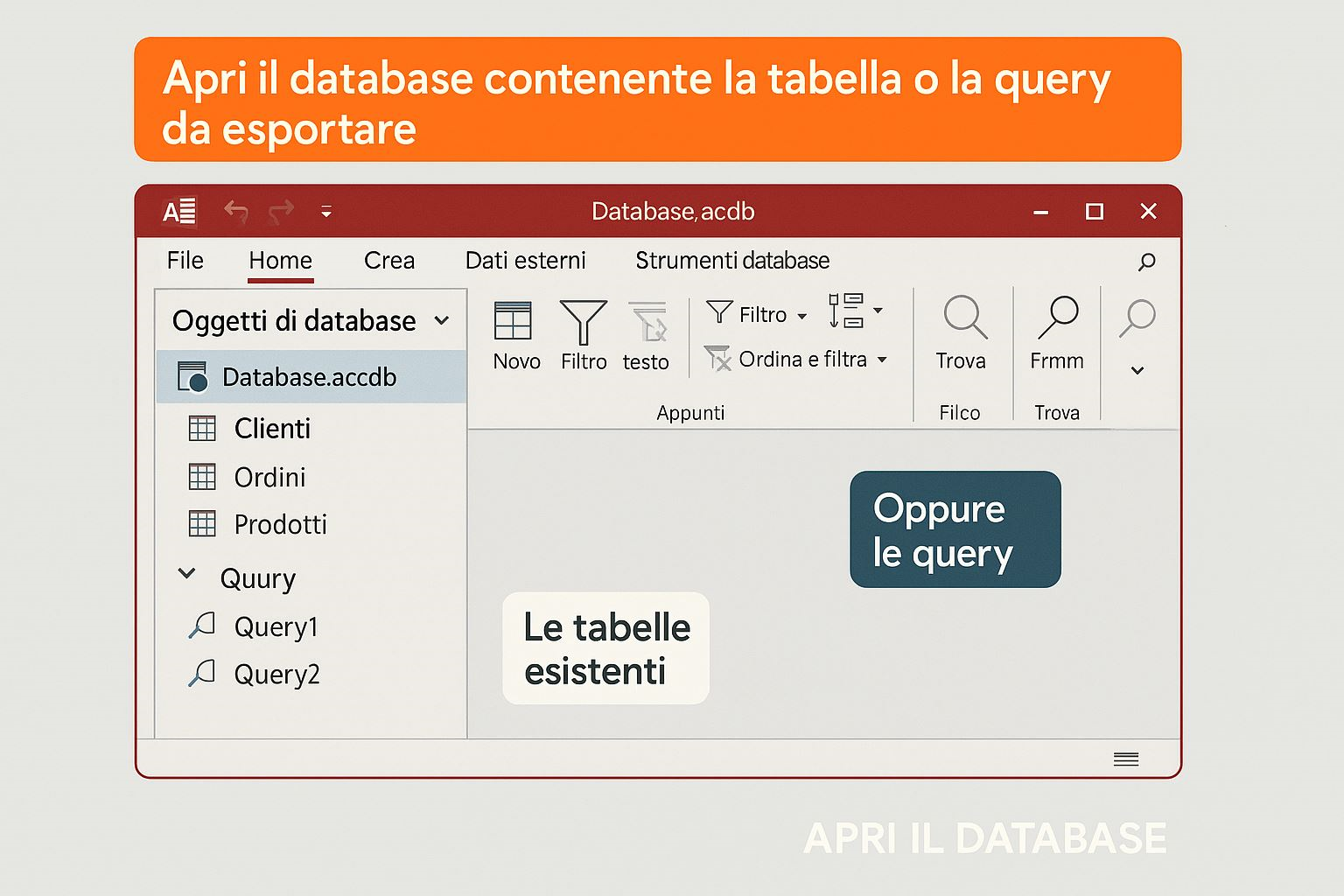Click the status bar view lines icon
1344x896 pixels.
coord(1125,759)
